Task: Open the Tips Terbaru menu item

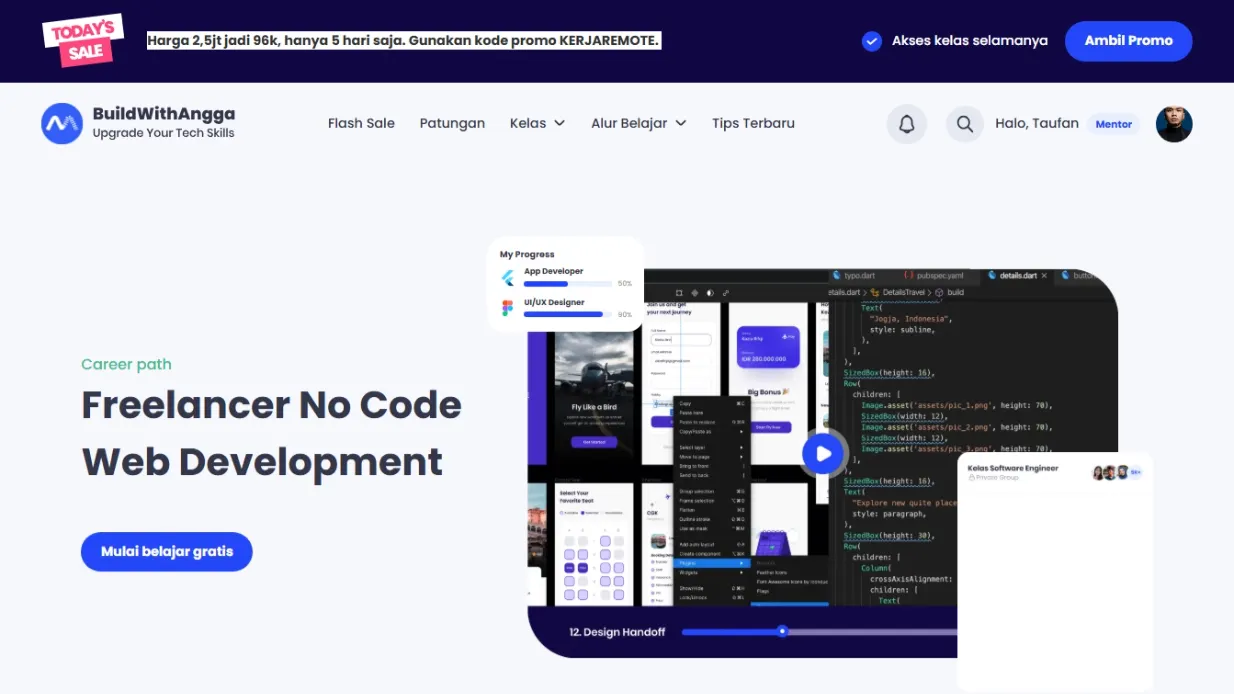Action: (753, 123)
